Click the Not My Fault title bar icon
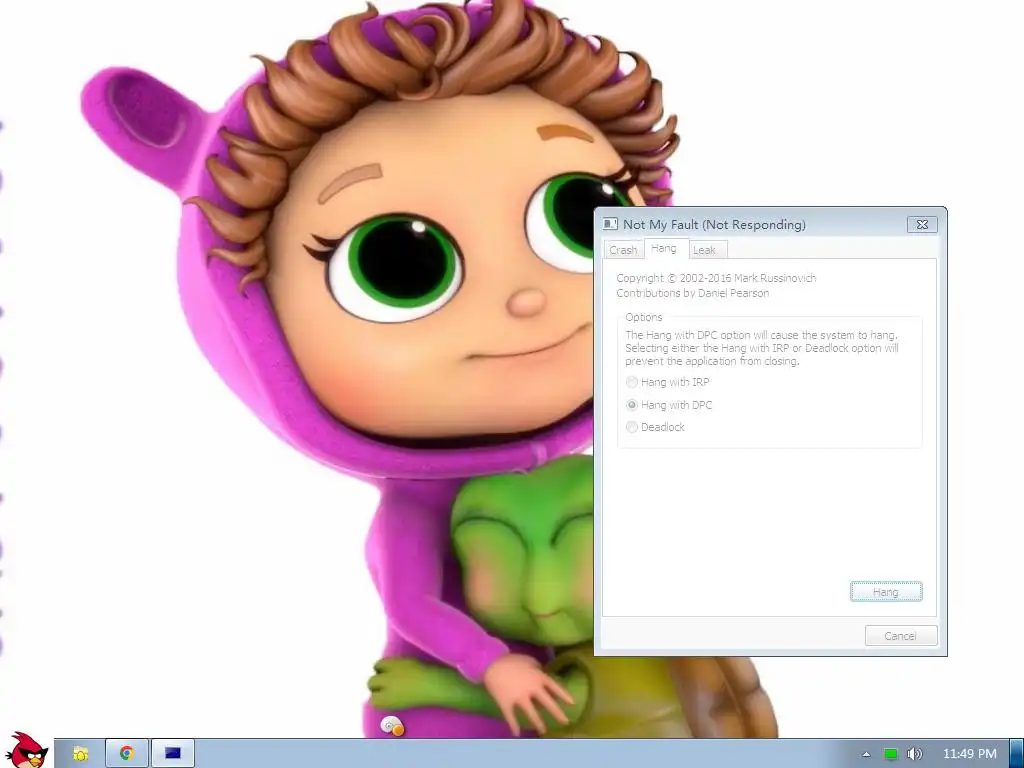Viewport: 1024px width, 768px height. point(610,224)
